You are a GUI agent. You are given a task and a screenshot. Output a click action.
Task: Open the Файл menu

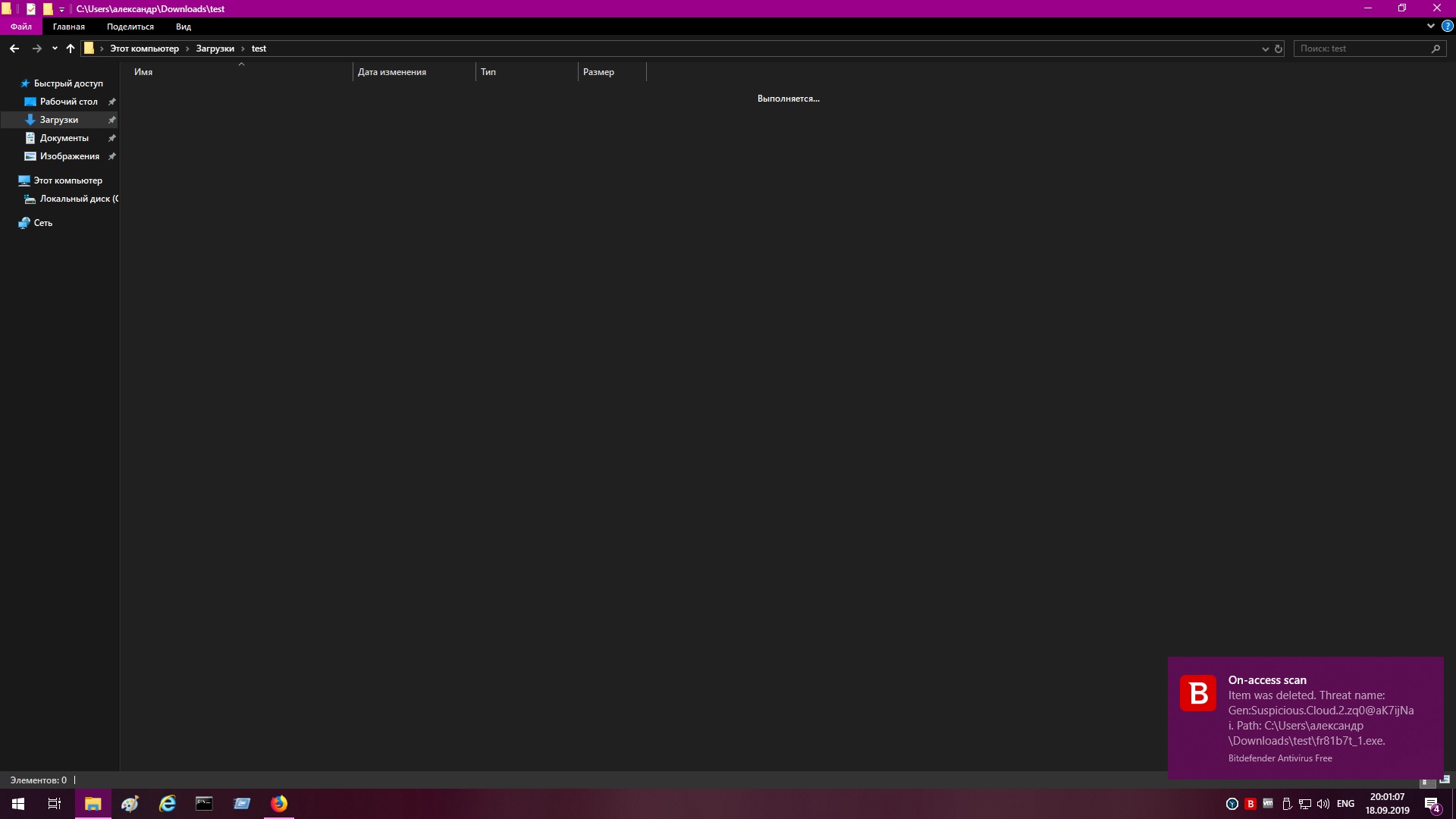point(21,27)
